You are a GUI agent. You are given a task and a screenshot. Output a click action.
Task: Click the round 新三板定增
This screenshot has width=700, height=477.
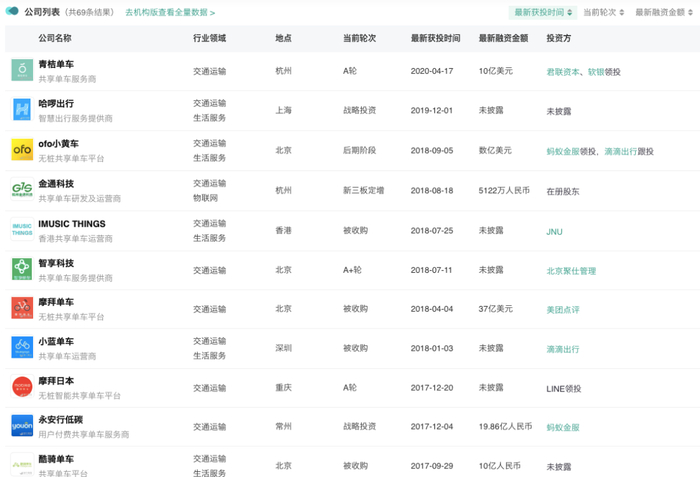point(363,190)
